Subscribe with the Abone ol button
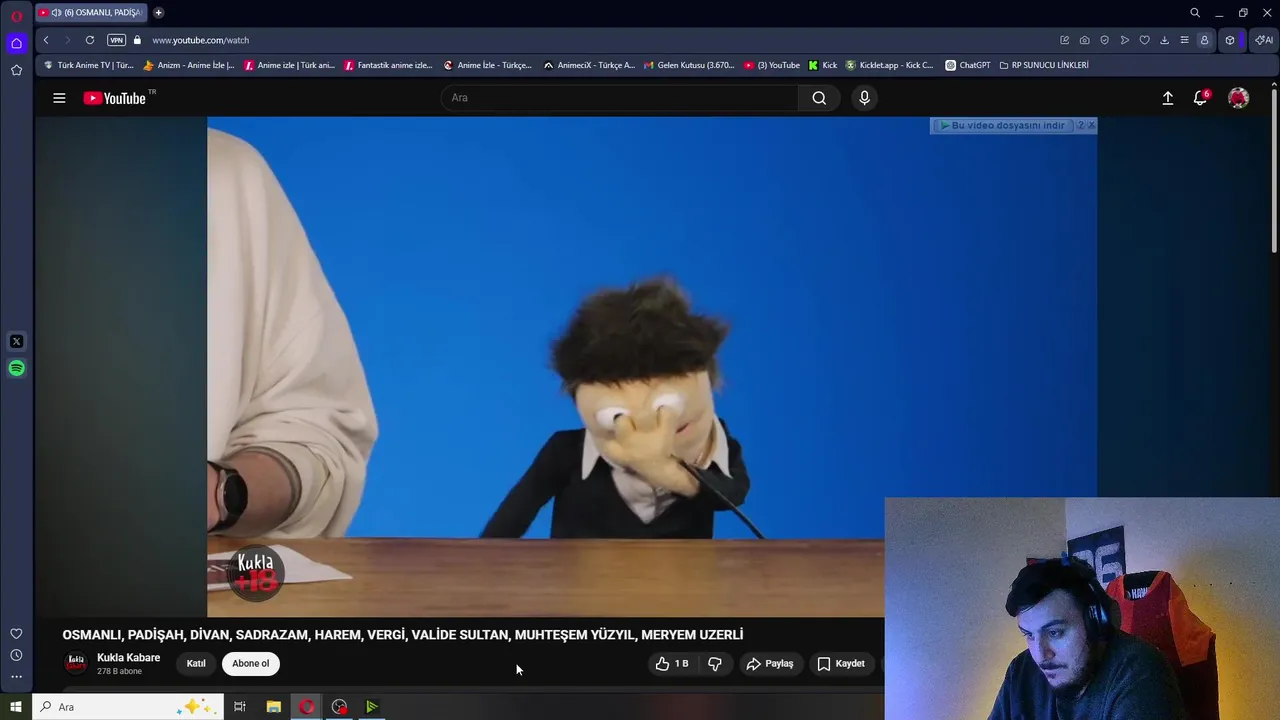Image resolution: width=1280 pixels, height=720 pixels. pyautogui.click(x=250, y=664)
